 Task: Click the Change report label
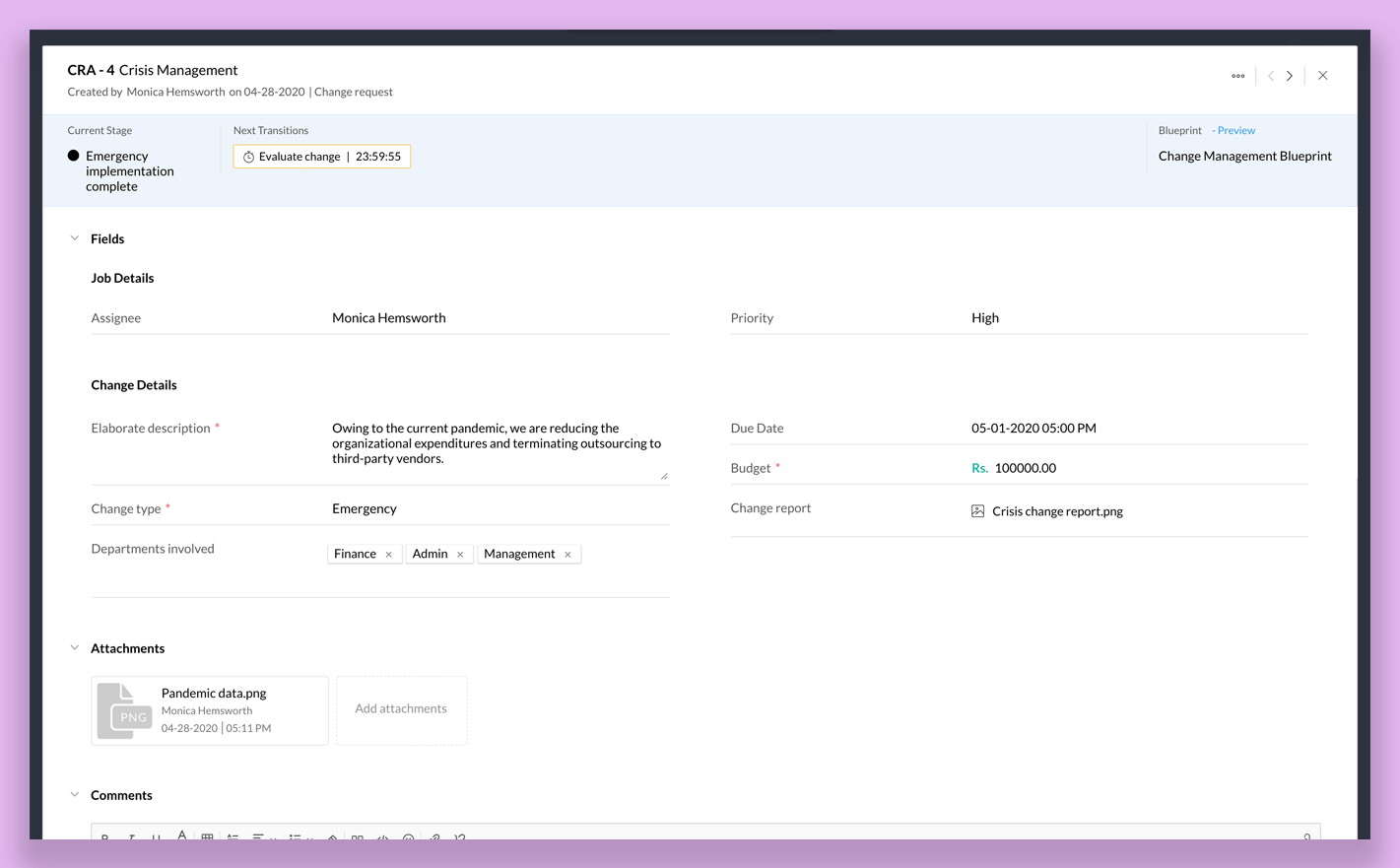click(770, 508)
